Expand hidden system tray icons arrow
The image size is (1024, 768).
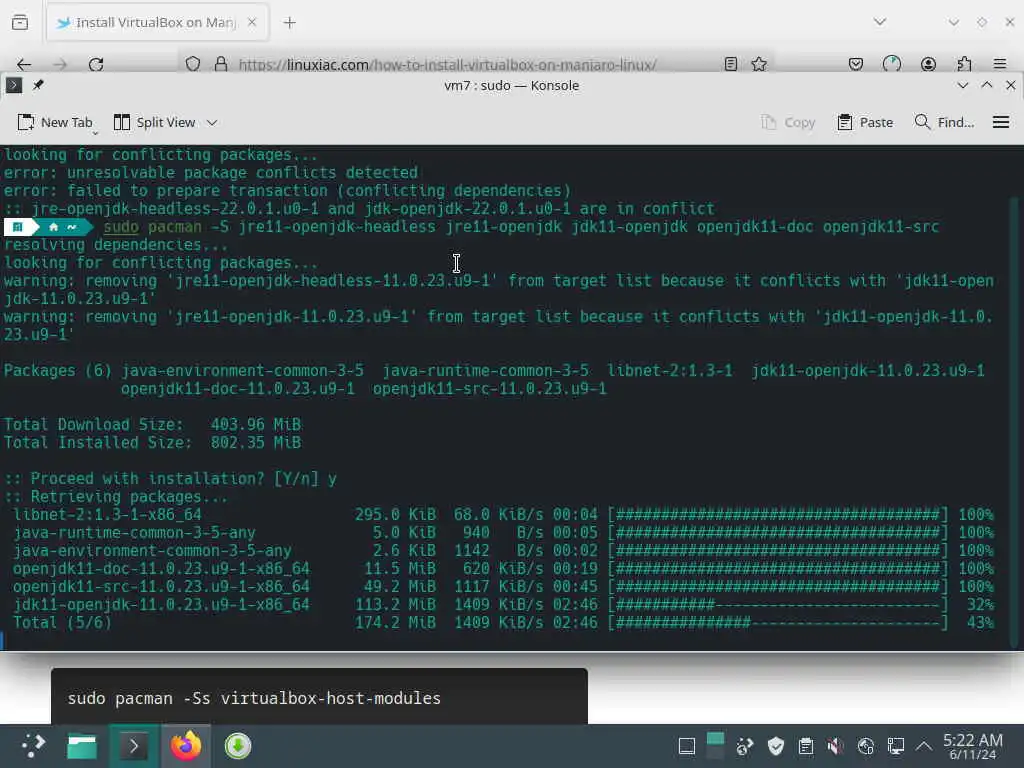[x=924, y=746]
